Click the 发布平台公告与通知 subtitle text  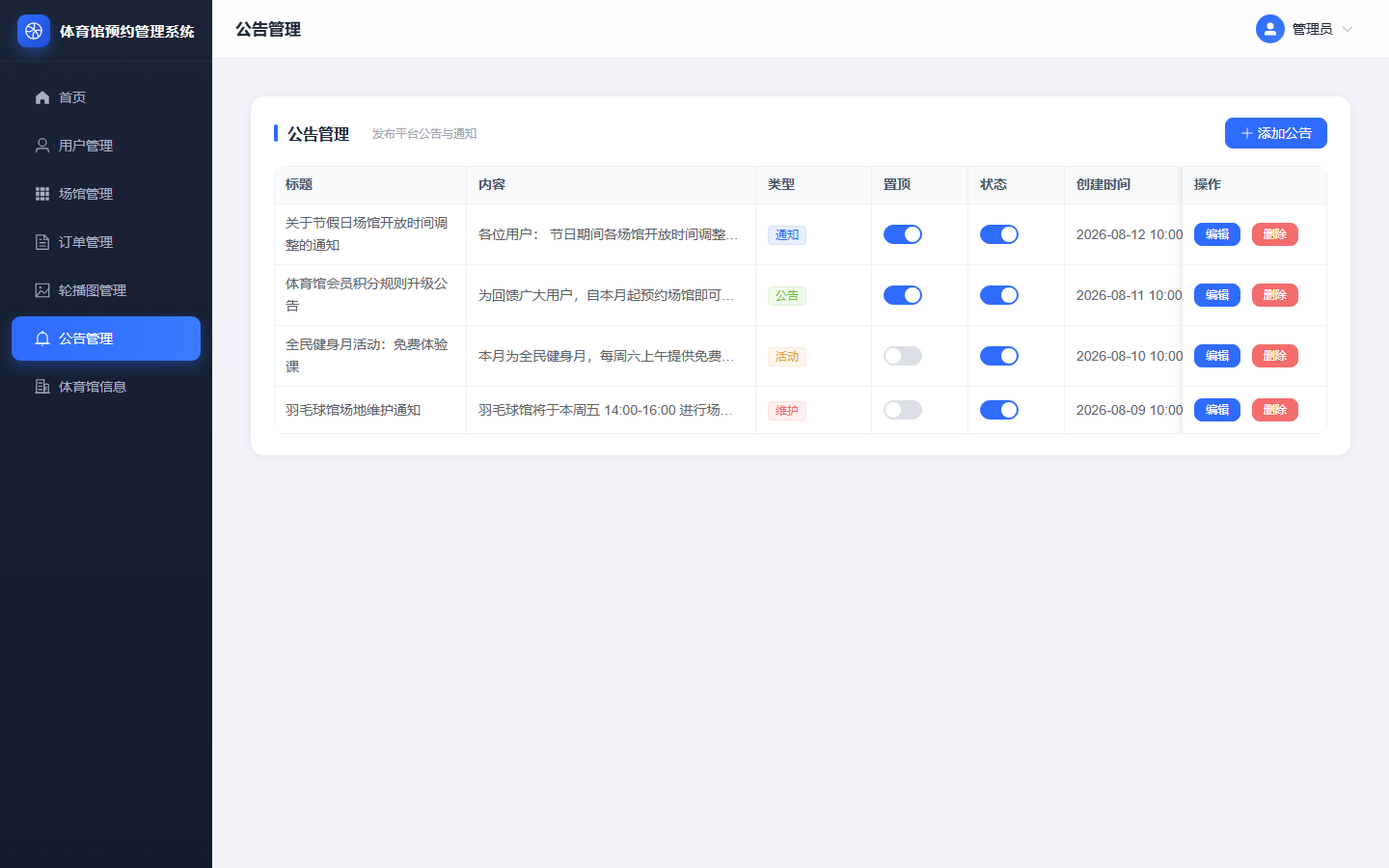click(424, 134)
